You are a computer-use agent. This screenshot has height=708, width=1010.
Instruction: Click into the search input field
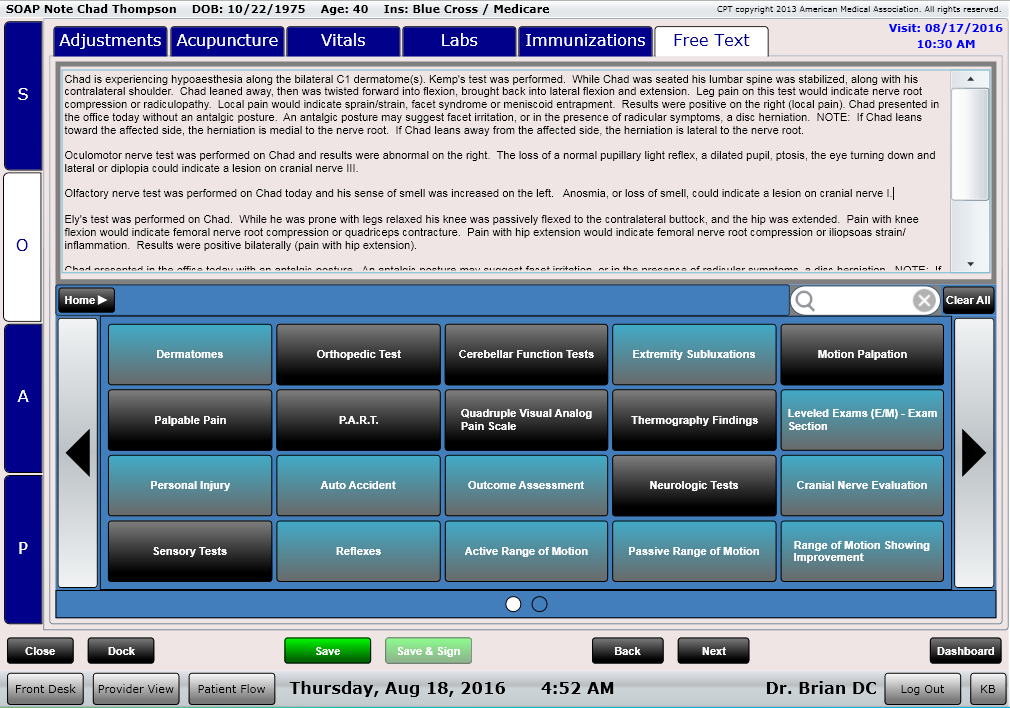863,300
